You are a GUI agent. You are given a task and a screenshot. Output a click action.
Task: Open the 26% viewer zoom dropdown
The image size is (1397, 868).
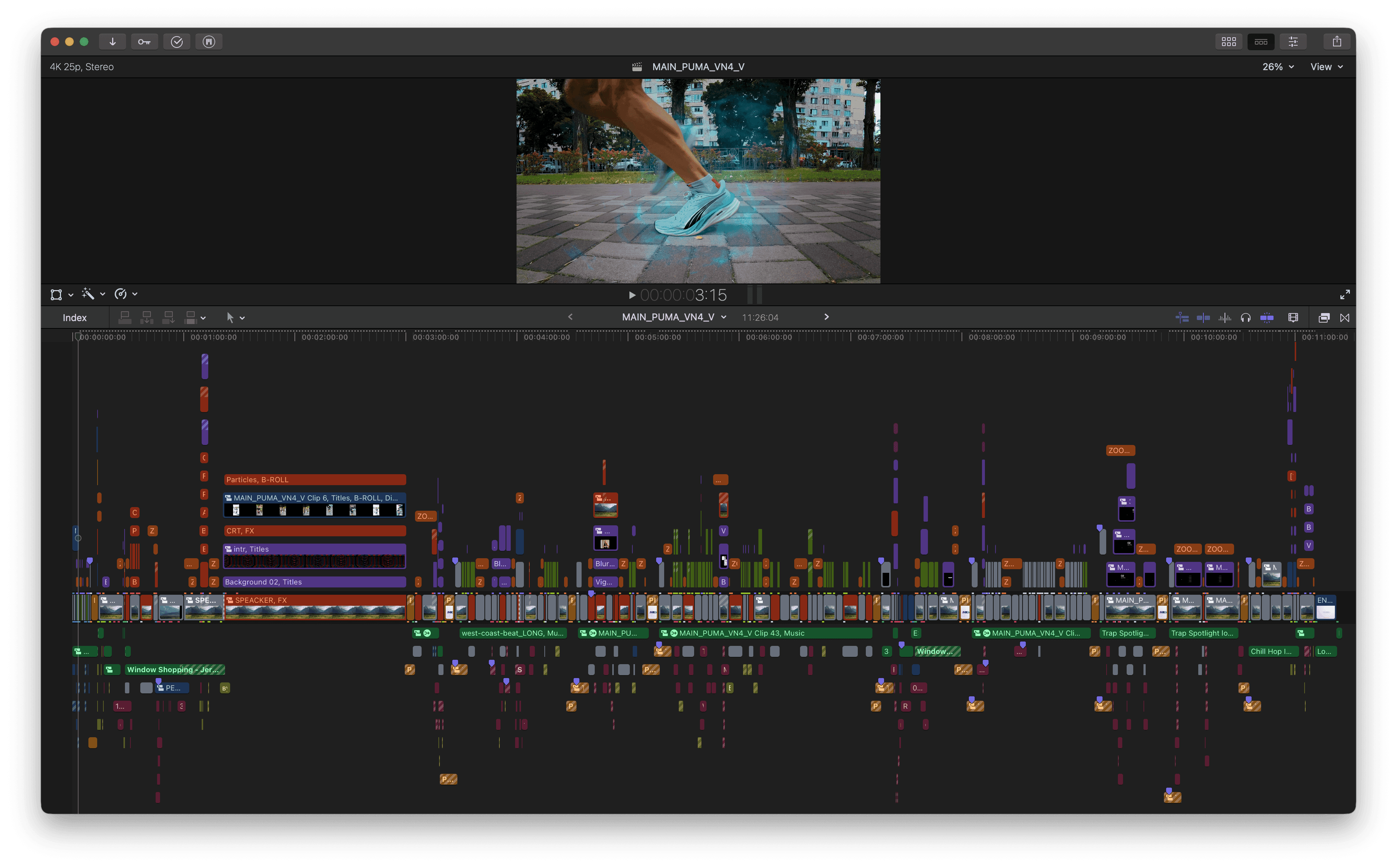1278,66
